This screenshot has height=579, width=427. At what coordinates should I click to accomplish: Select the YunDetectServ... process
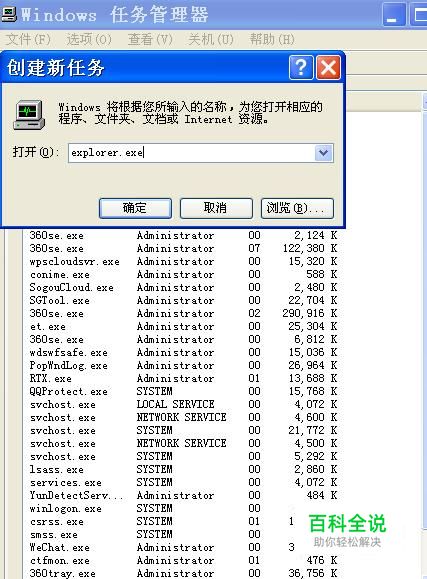coord(76,496)
